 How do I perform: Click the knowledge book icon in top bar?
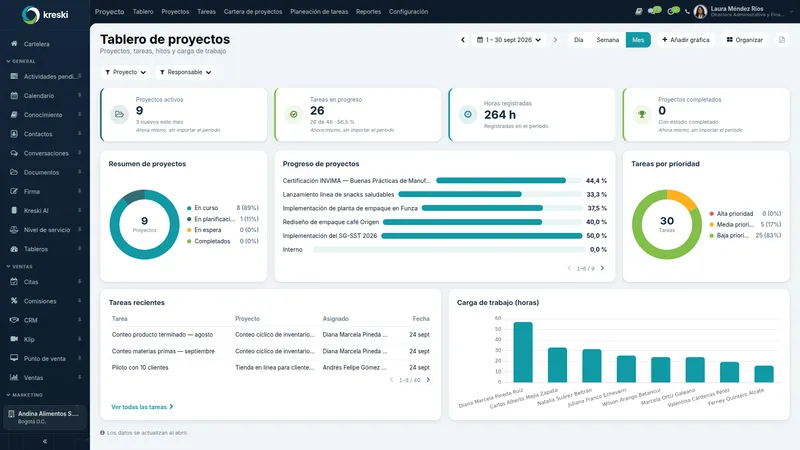tap(638, 11)
